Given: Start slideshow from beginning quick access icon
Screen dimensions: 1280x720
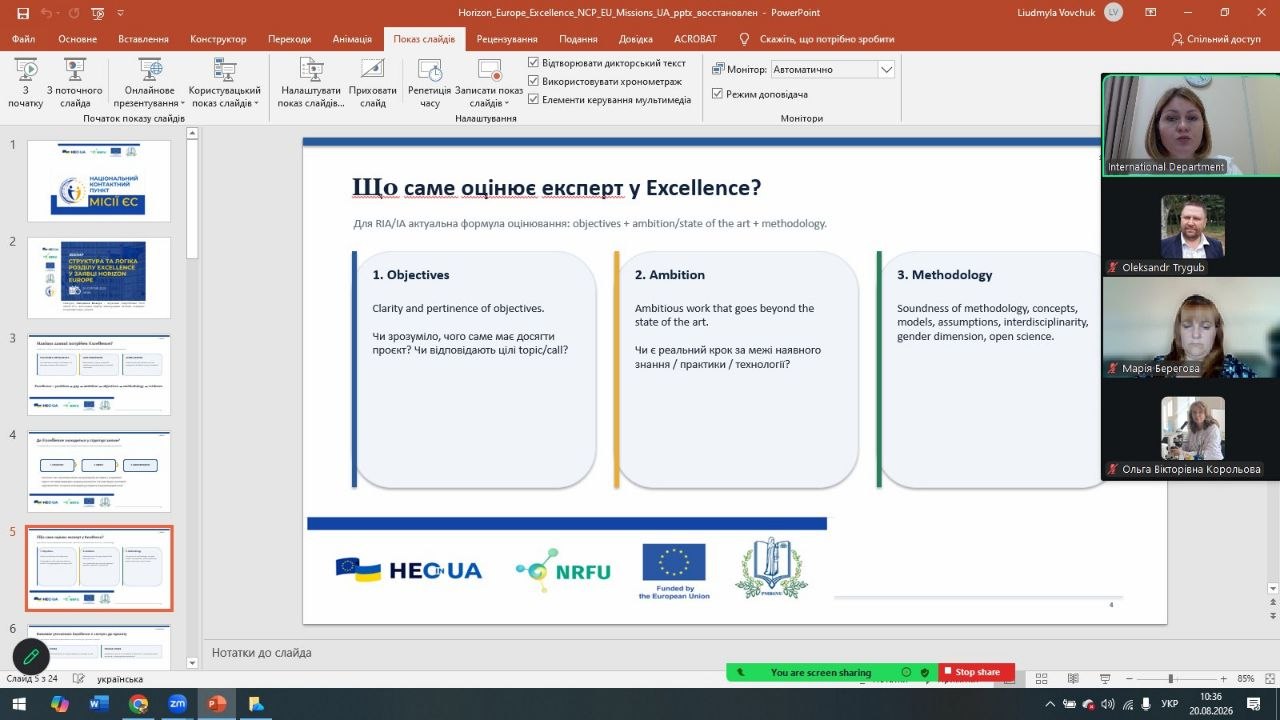Looking at the screenshot, I should pos(100,13).
